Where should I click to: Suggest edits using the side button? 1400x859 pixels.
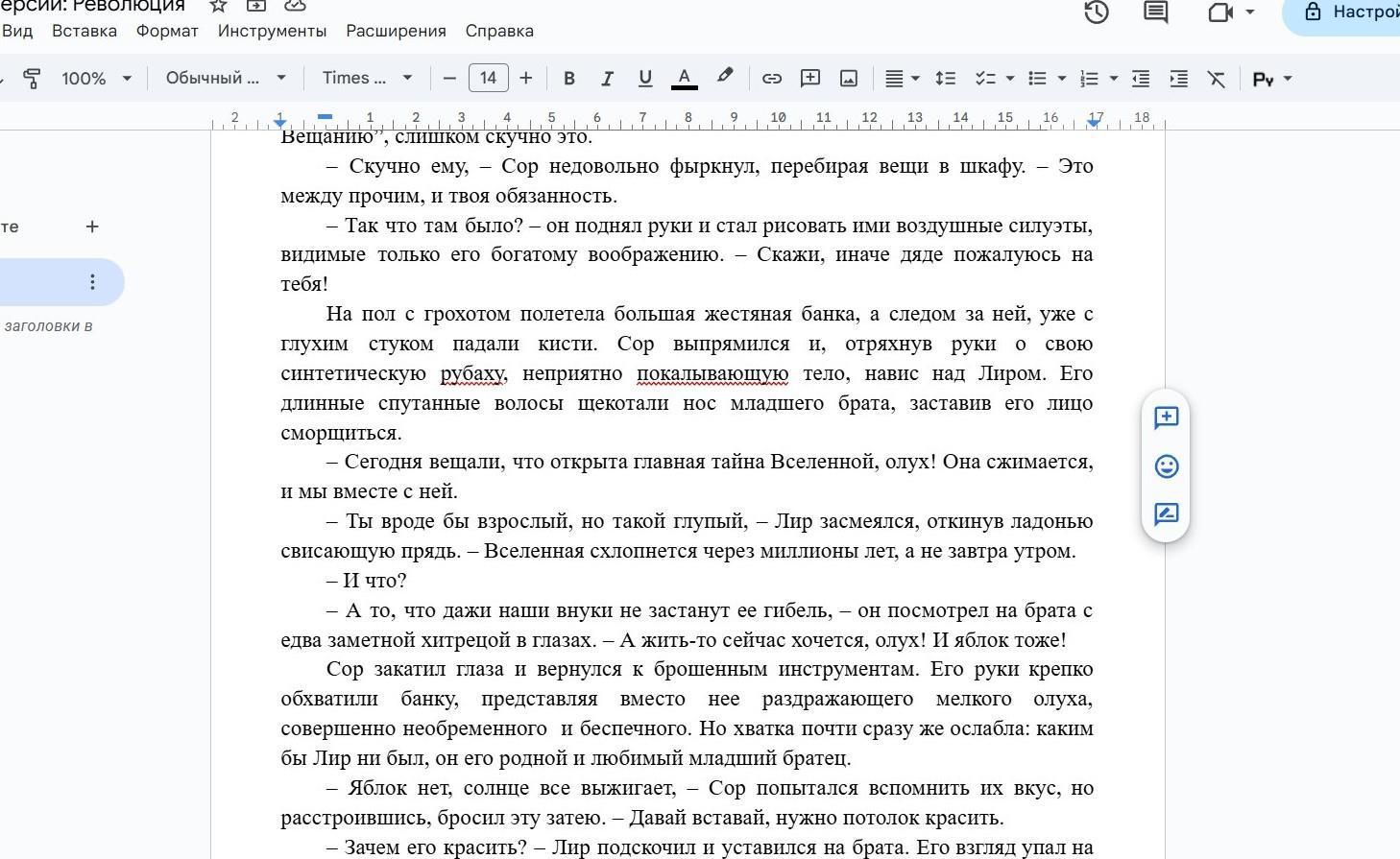pyautogui.click(x=1166, y=514)
